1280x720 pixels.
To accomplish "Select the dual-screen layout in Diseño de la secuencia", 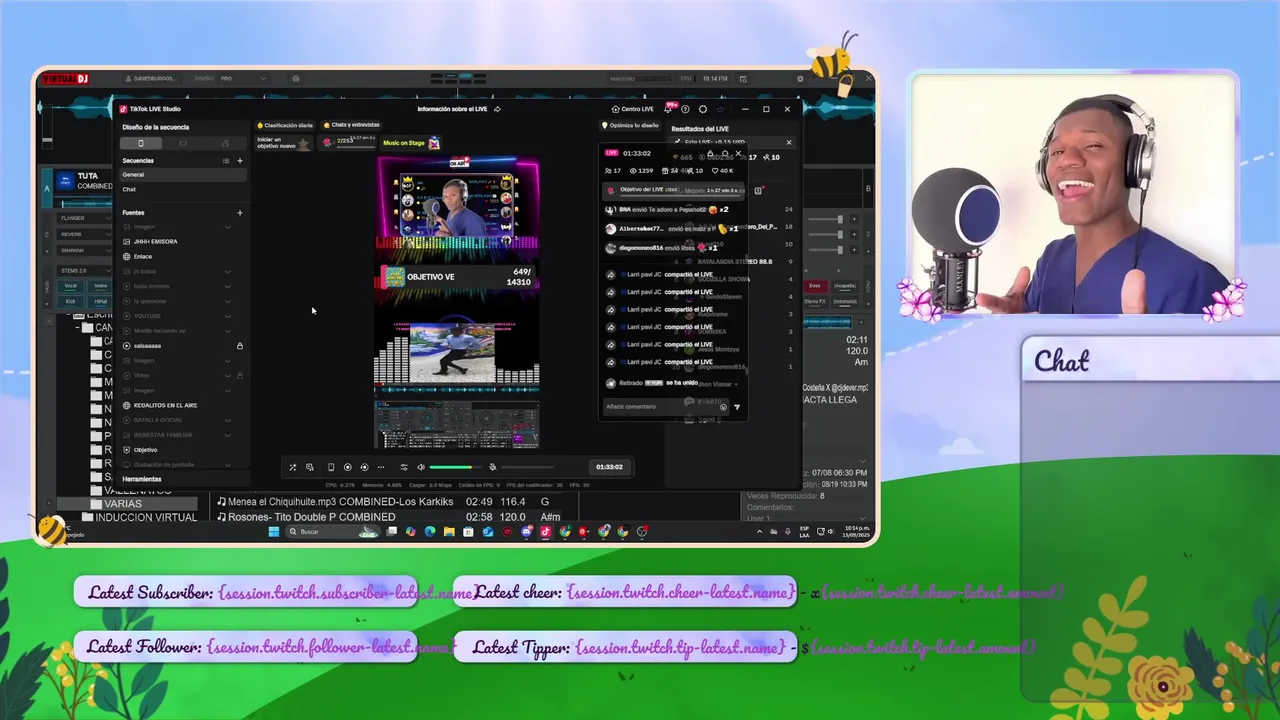I will pyautogui.click(x=224, y=143).
